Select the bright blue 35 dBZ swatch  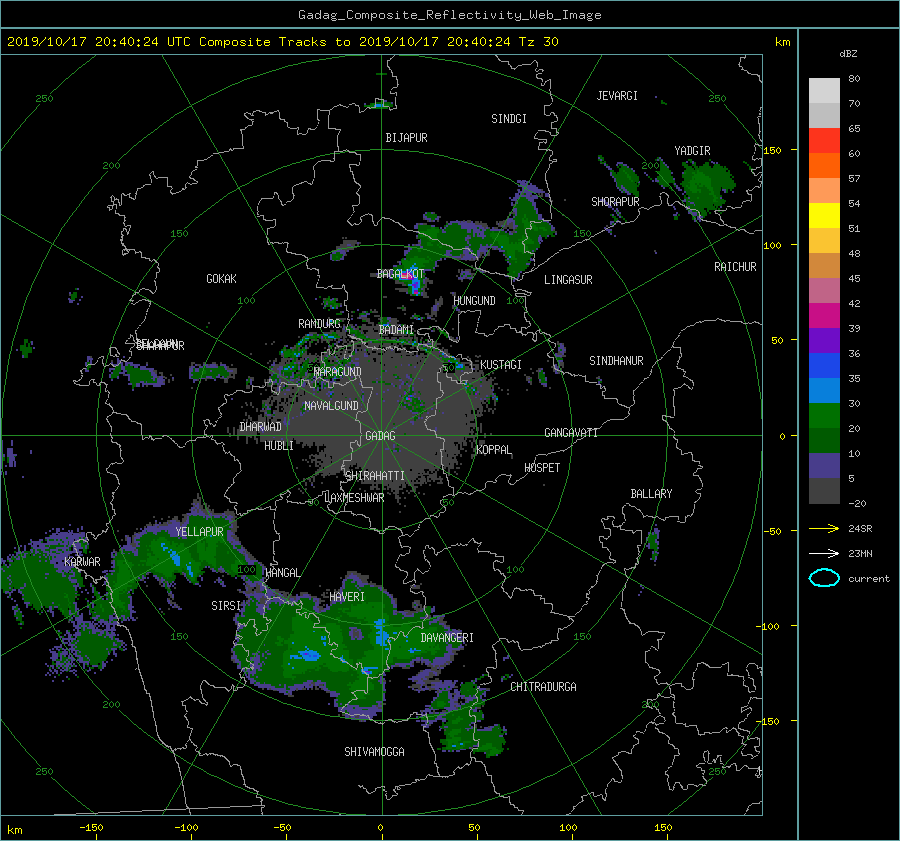coord(824,366)
